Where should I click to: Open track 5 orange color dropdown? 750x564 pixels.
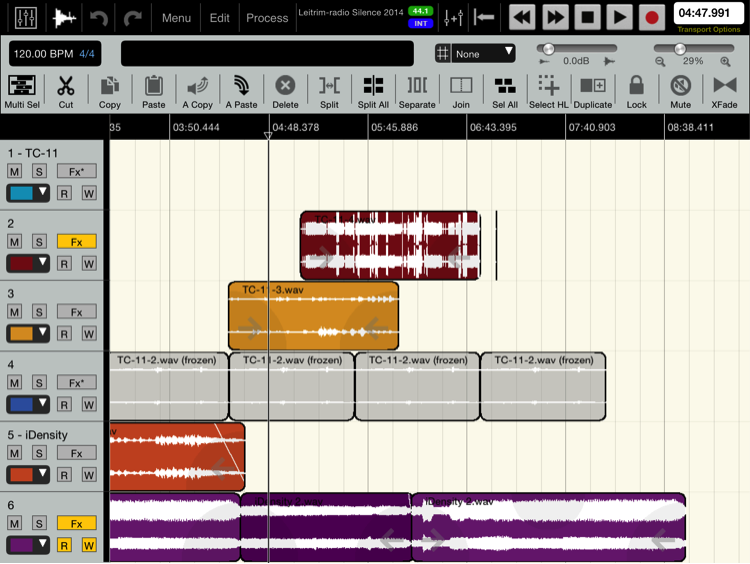point(28,475)
